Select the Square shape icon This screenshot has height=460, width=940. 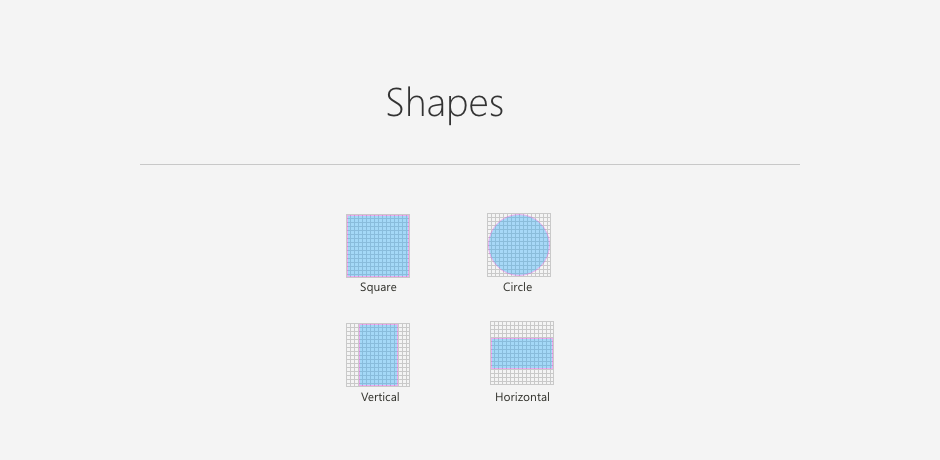click(378, 246)
